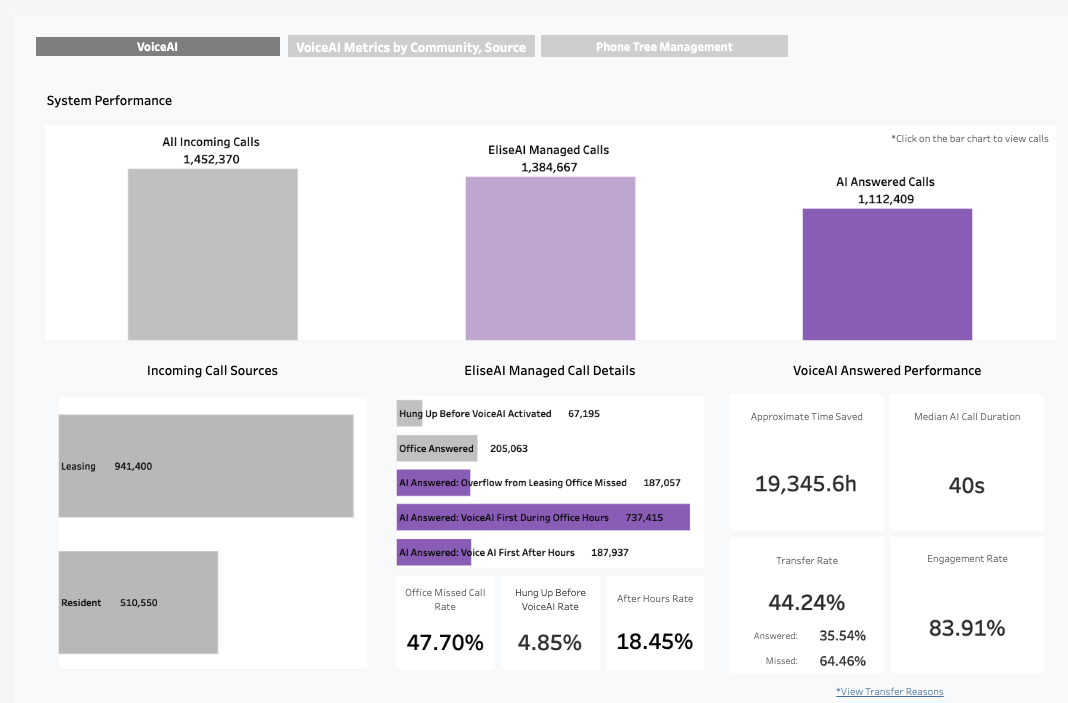Open VoiceAI Metrics by Community, Source tab
Viewport: 1068px width, 703px height.
tap(411, 46)
